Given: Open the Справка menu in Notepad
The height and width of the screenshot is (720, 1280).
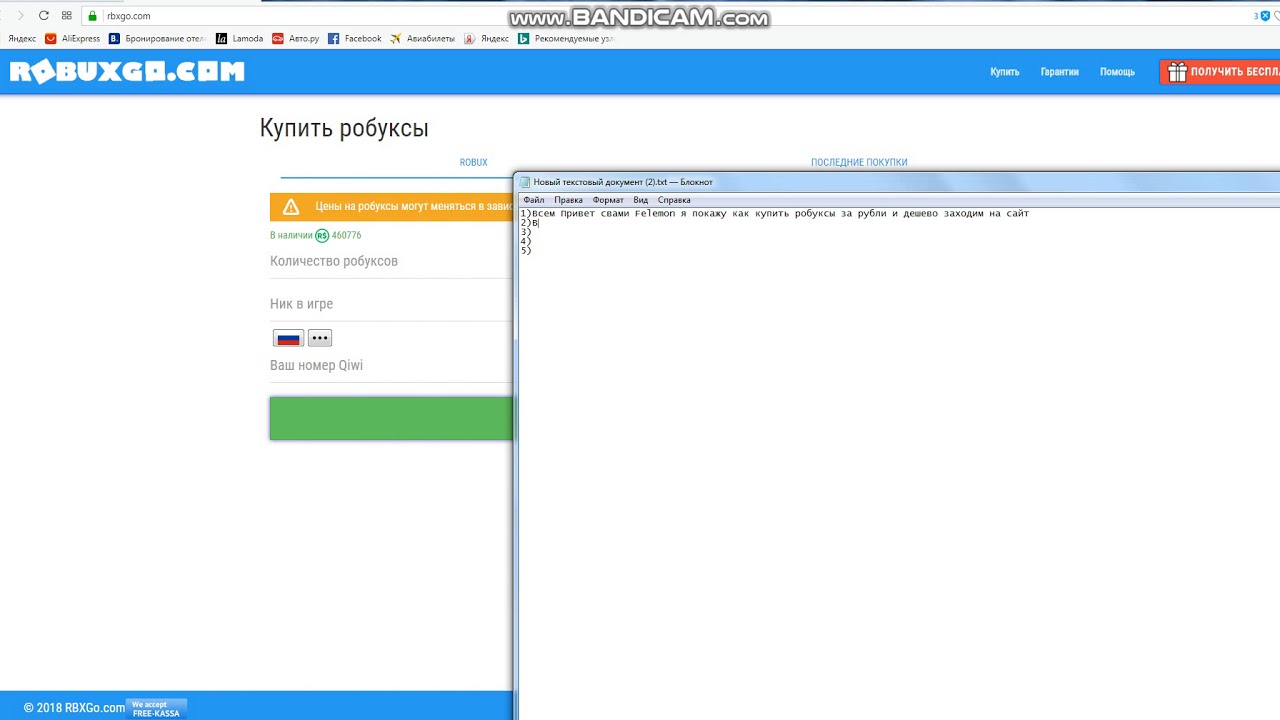Looking at the screenshot, I should [674, 200].
